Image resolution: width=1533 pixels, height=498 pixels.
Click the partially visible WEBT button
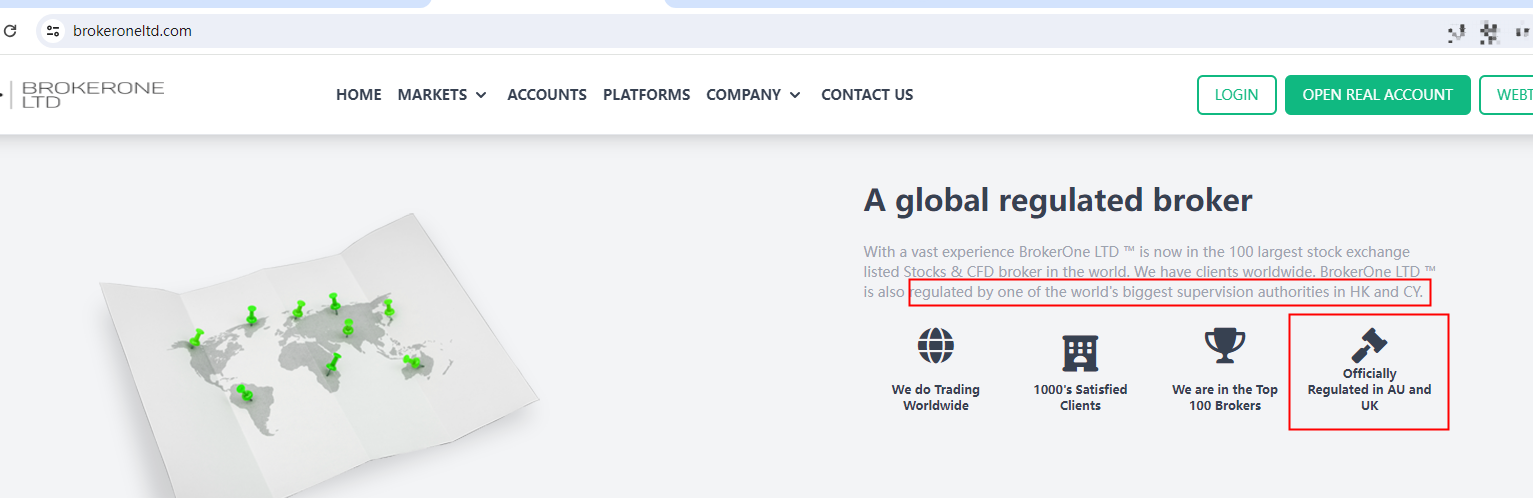pos(1506,95)
